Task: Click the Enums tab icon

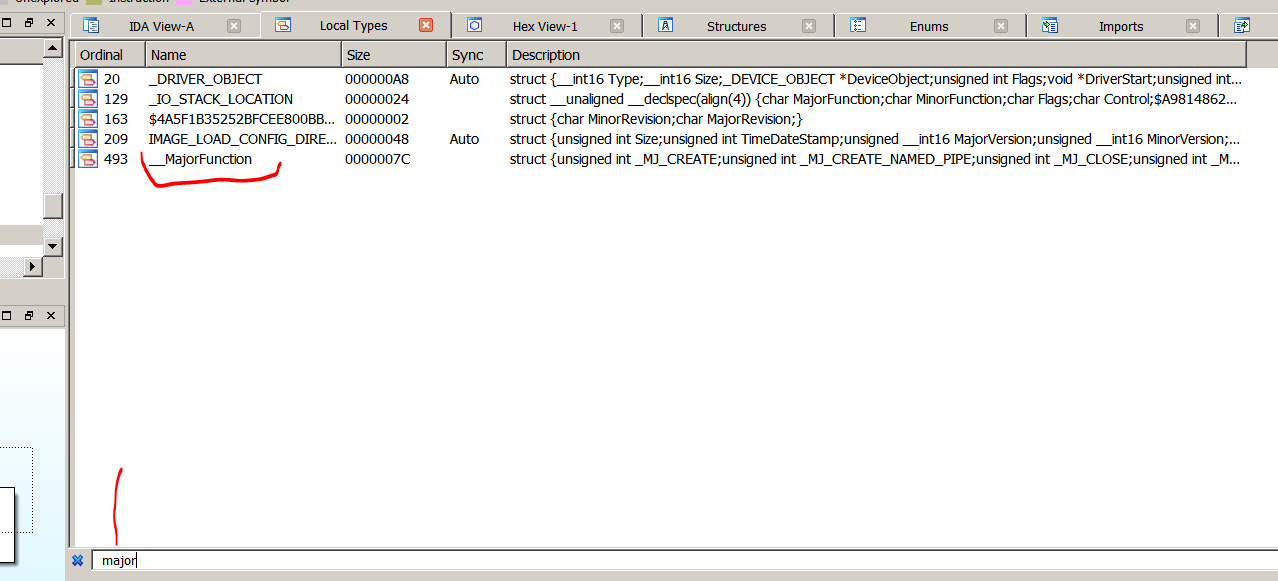Action: (858, 26)
